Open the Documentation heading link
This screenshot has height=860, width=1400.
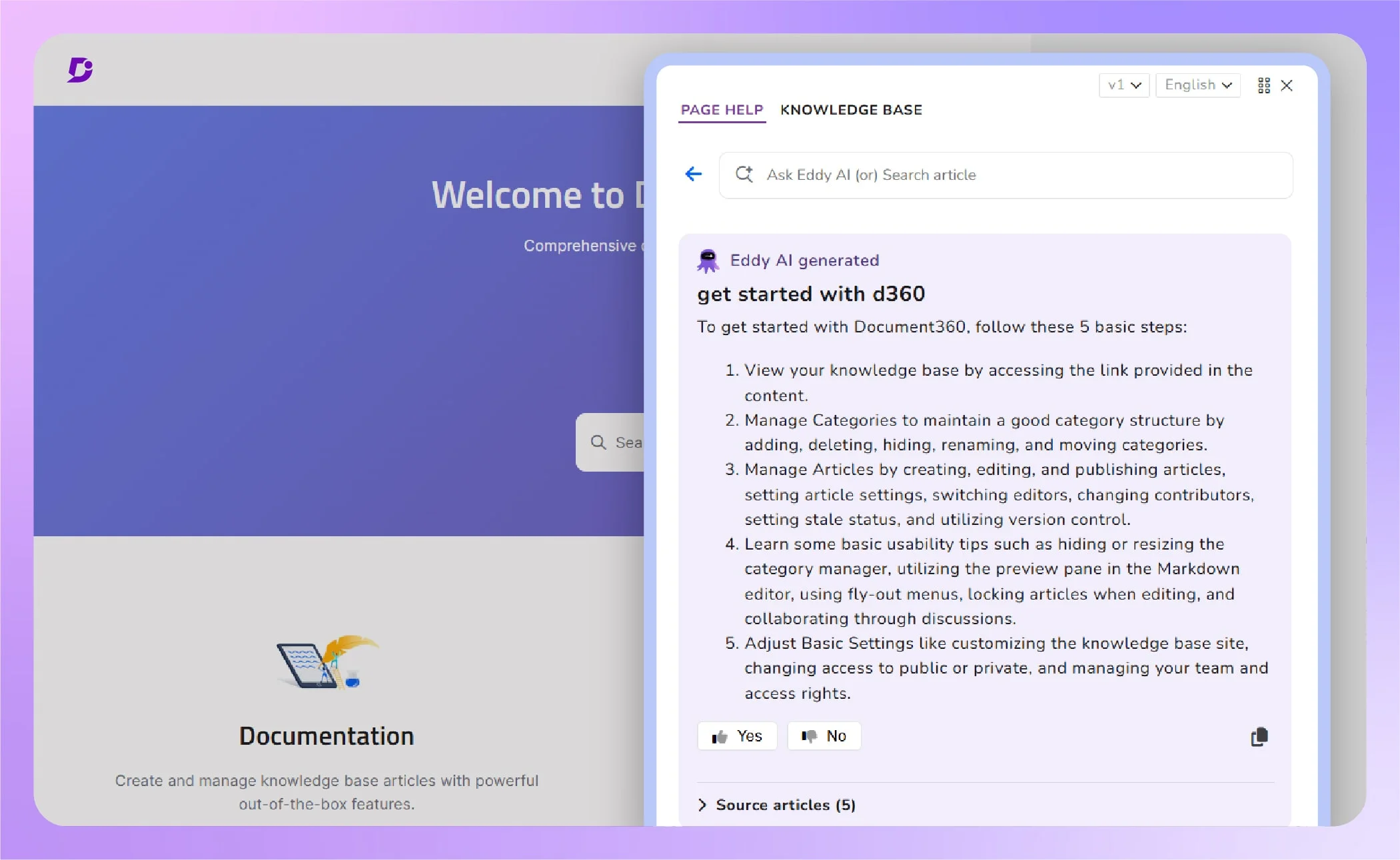tap(327, 736)
